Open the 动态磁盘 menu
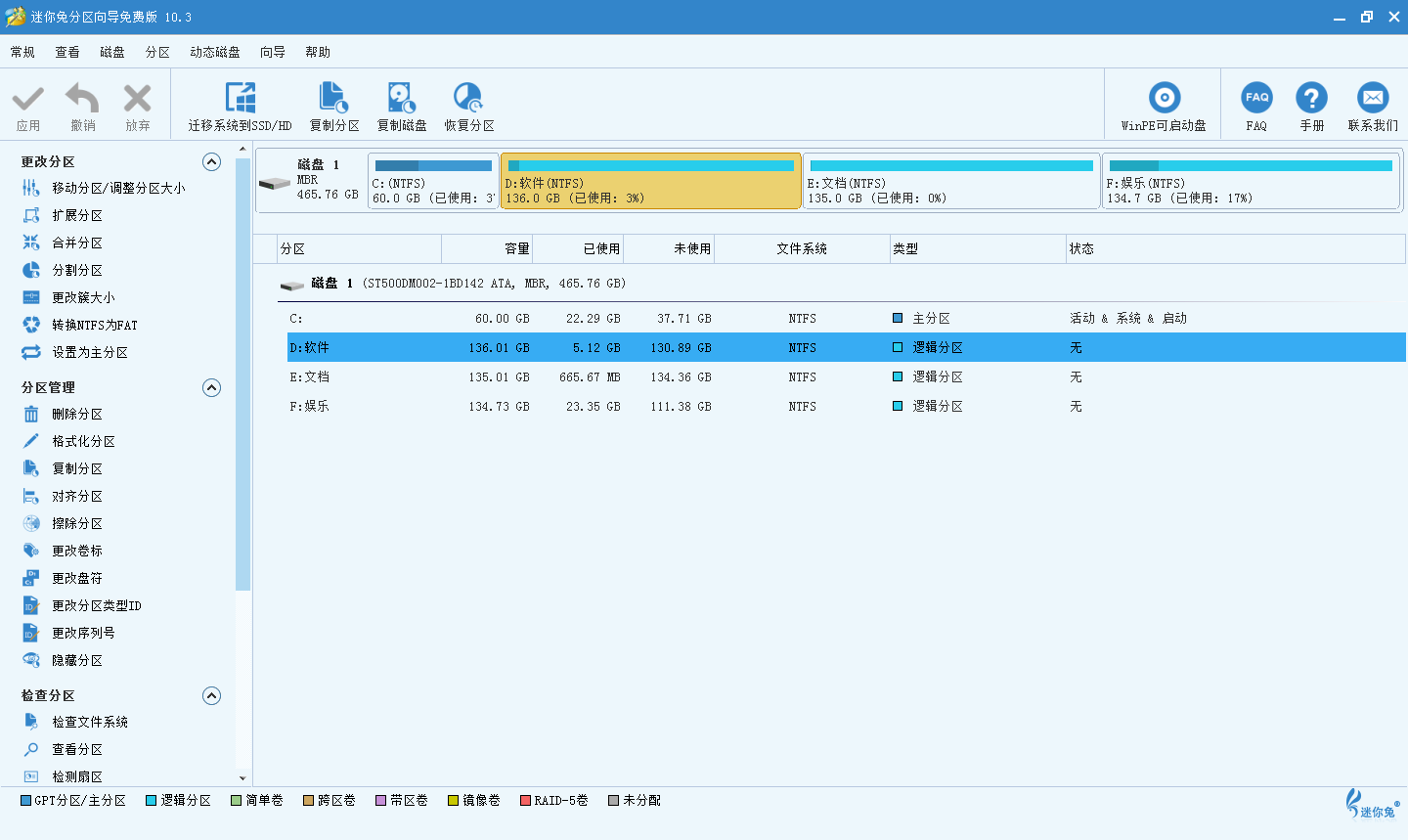Viewport: 1408px width, 840px height. click(x=215, y=52)
